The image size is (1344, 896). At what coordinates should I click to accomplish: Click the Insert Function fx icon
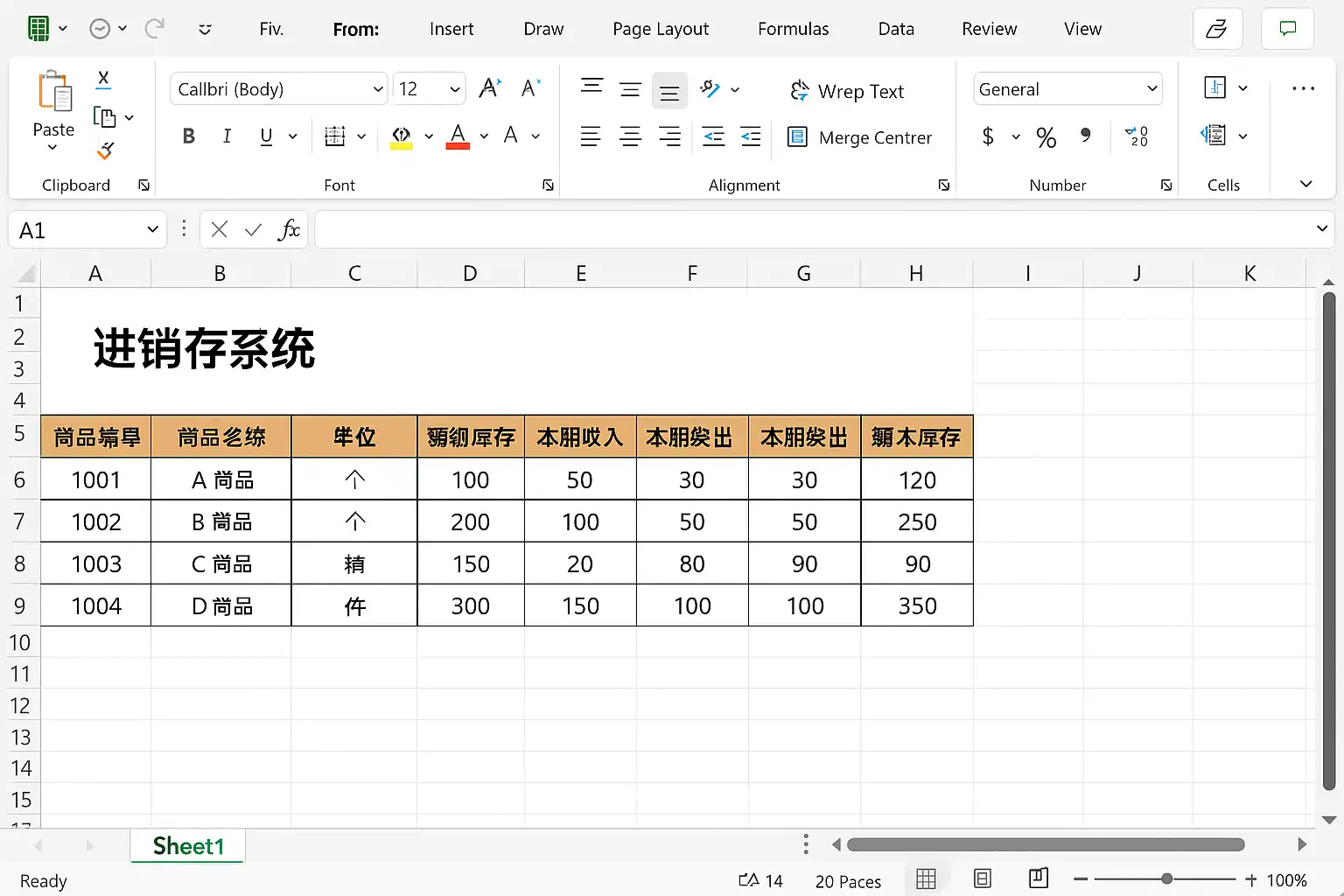point(288,230)
